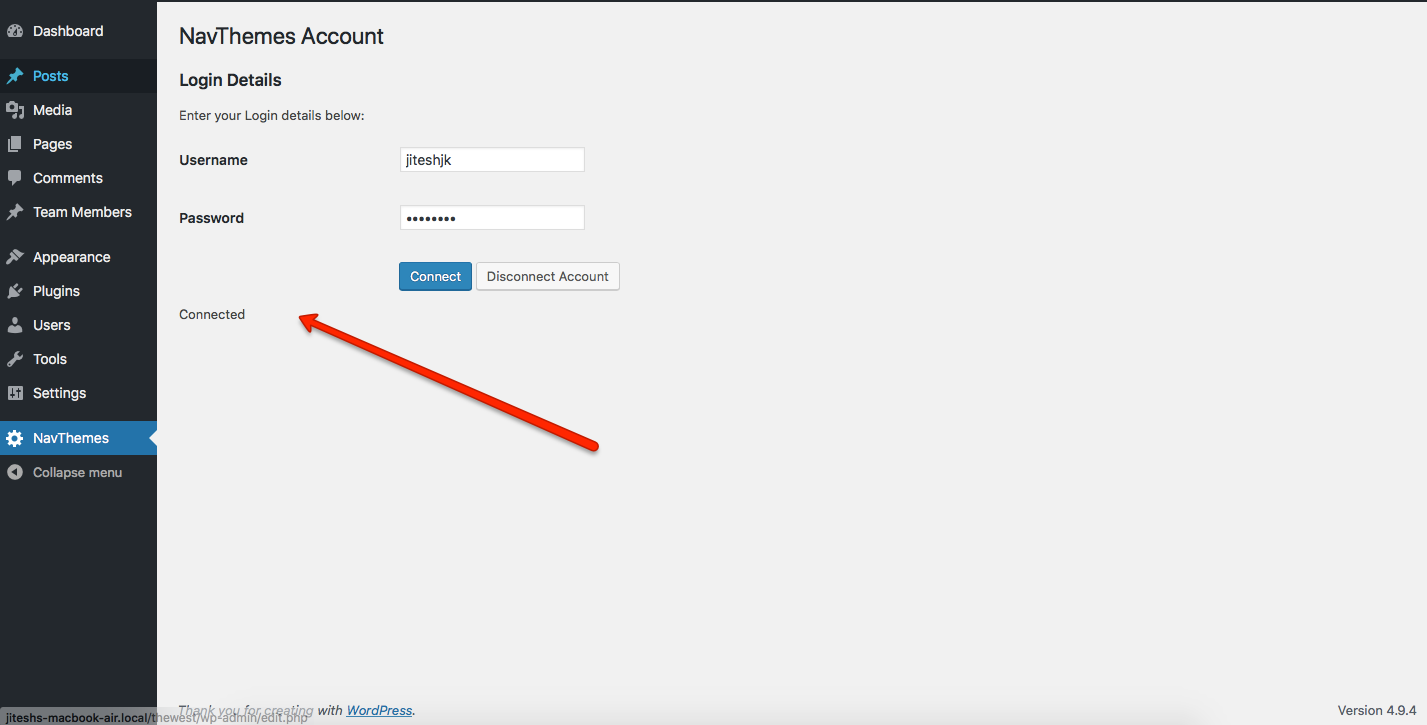Follow the WordPress footer link
This screenshot has width=1427, height=725.
pos(379,710)
